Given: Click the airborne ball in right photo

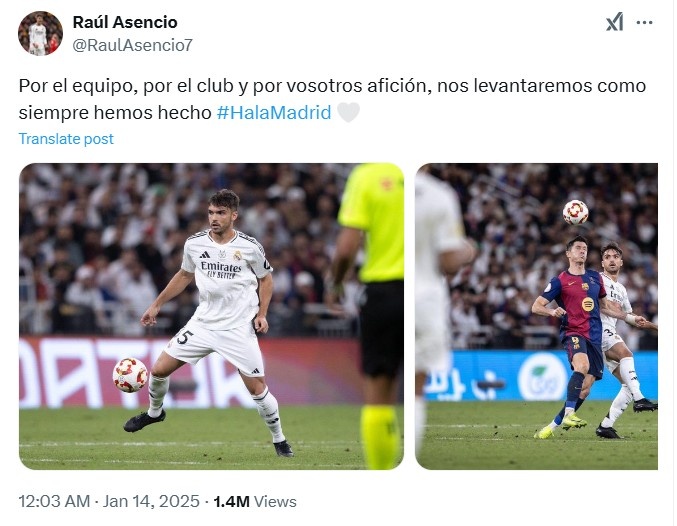Looking at the screenshot, I should (x=575, y=212).
